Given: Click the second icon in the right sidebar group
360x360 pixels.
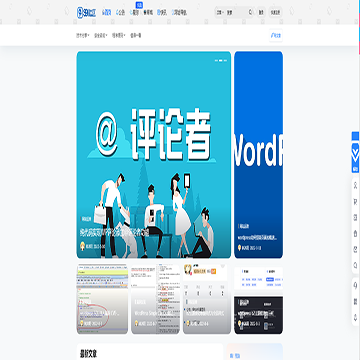Looking at the screenshot, I should pyautogui.click(x=355, y=202).
